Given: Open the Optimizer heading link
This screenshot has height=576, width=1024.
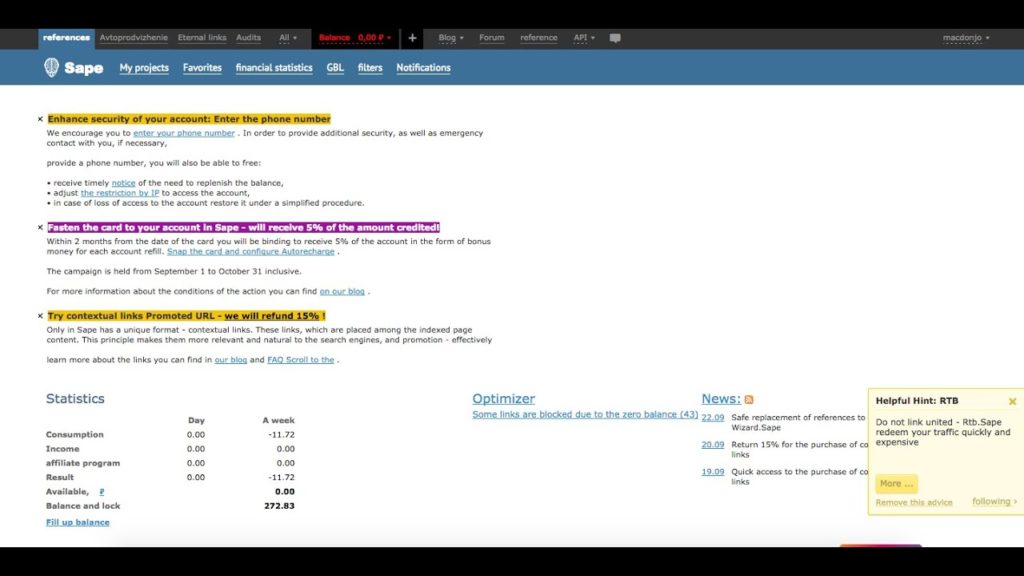Looking at the screenshot, I should click(x=504, y=398).
